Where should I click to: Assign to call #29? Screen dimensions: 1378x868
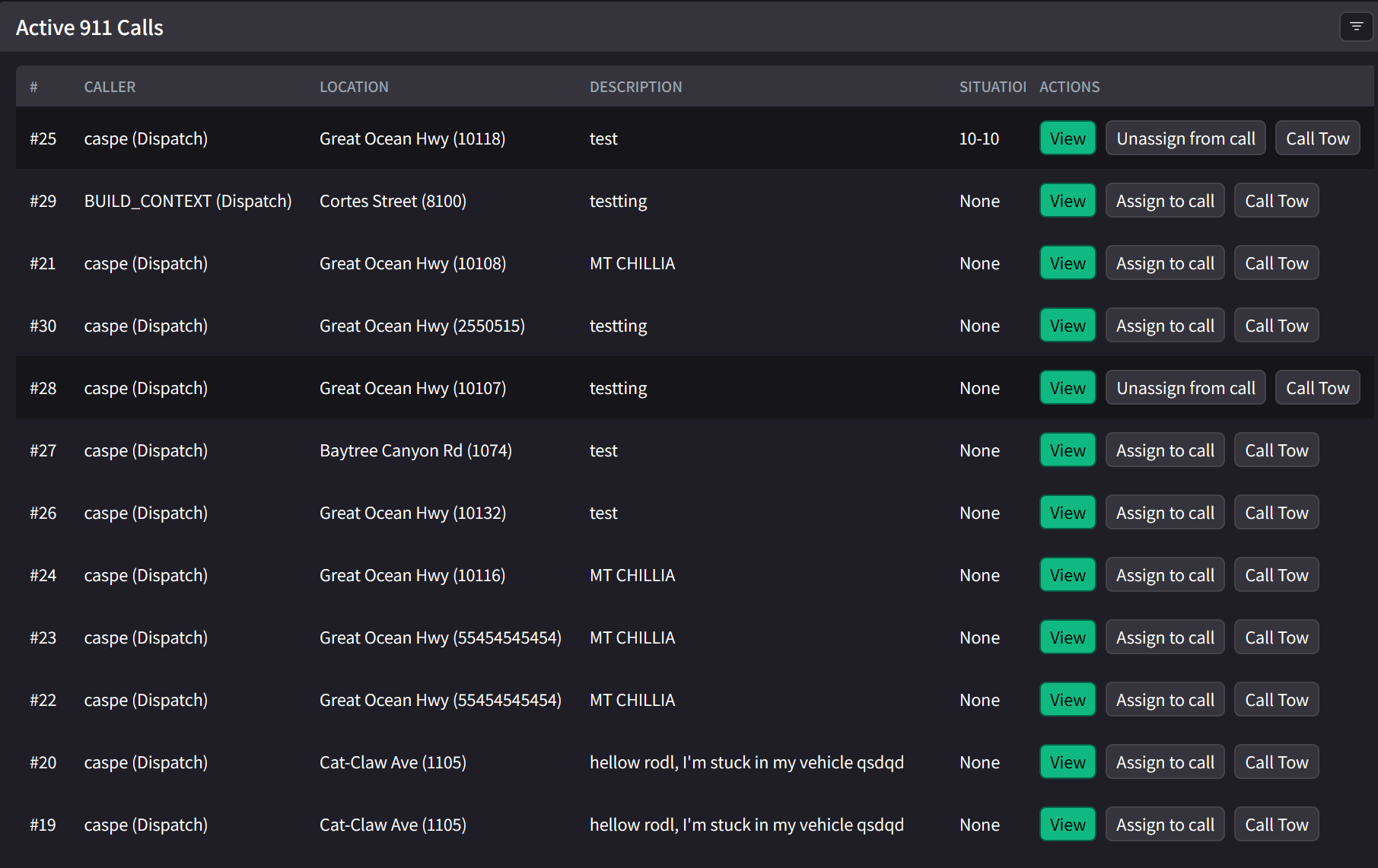coord(1164,200)
